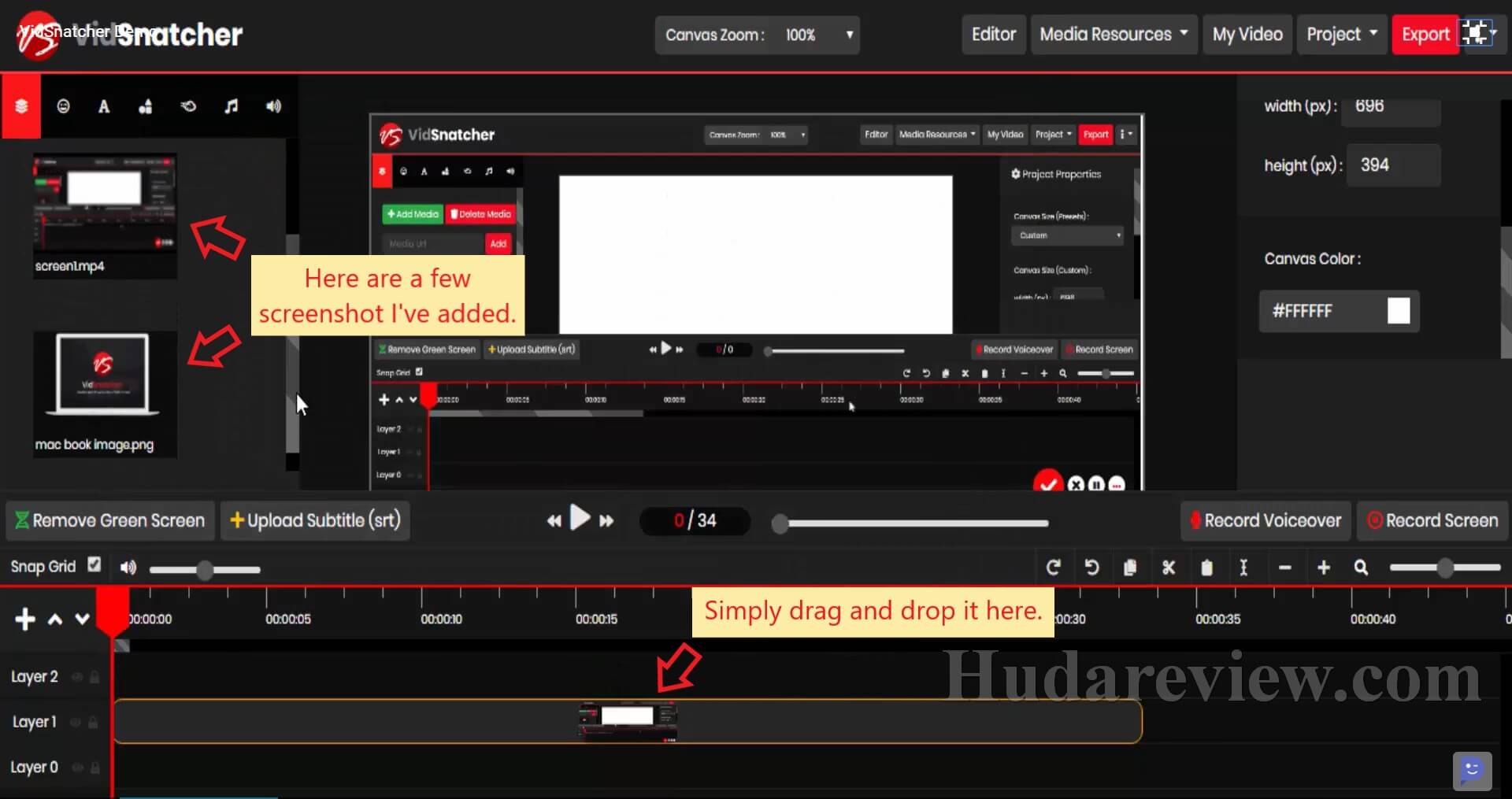Expand the Media Resources menu

(x=1114, y=35)
